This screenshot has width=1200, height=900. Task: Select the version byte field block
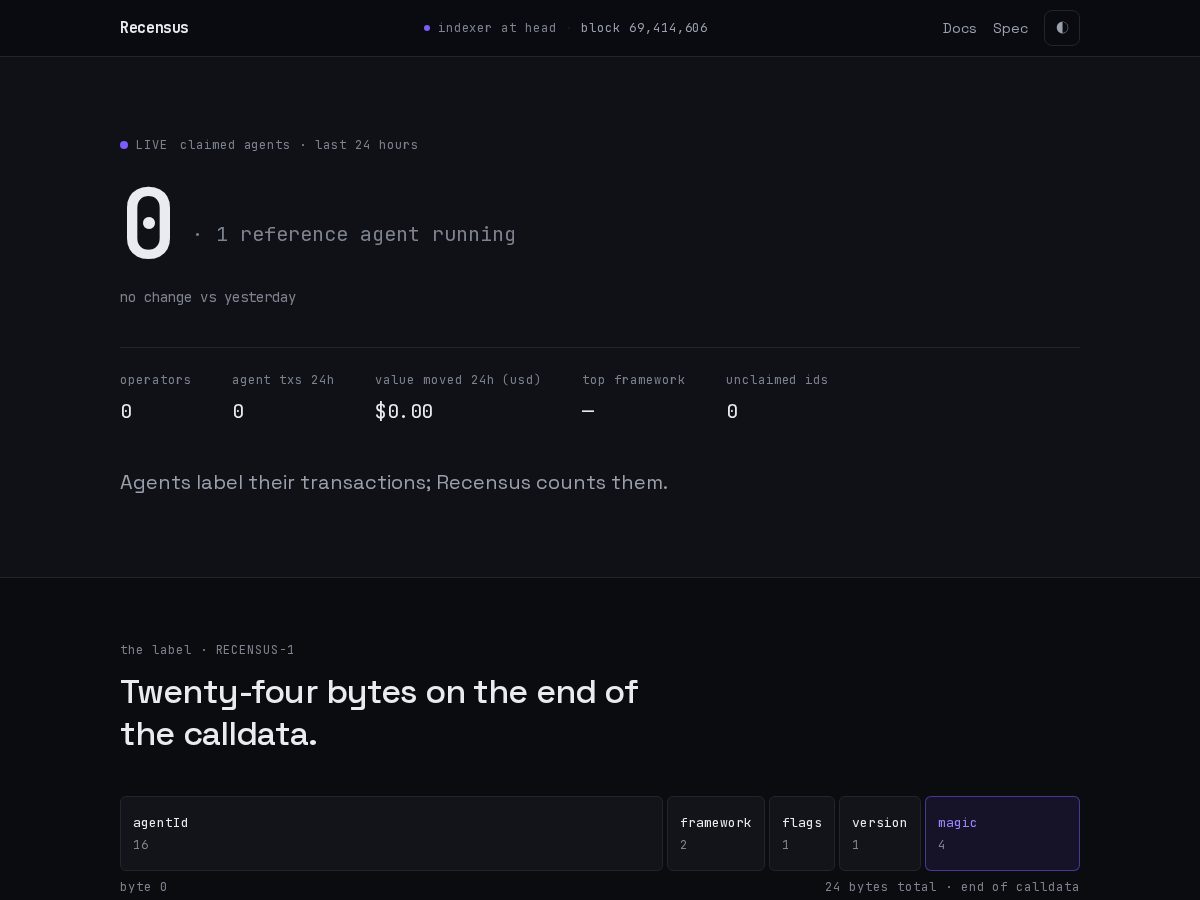[880, 833]
